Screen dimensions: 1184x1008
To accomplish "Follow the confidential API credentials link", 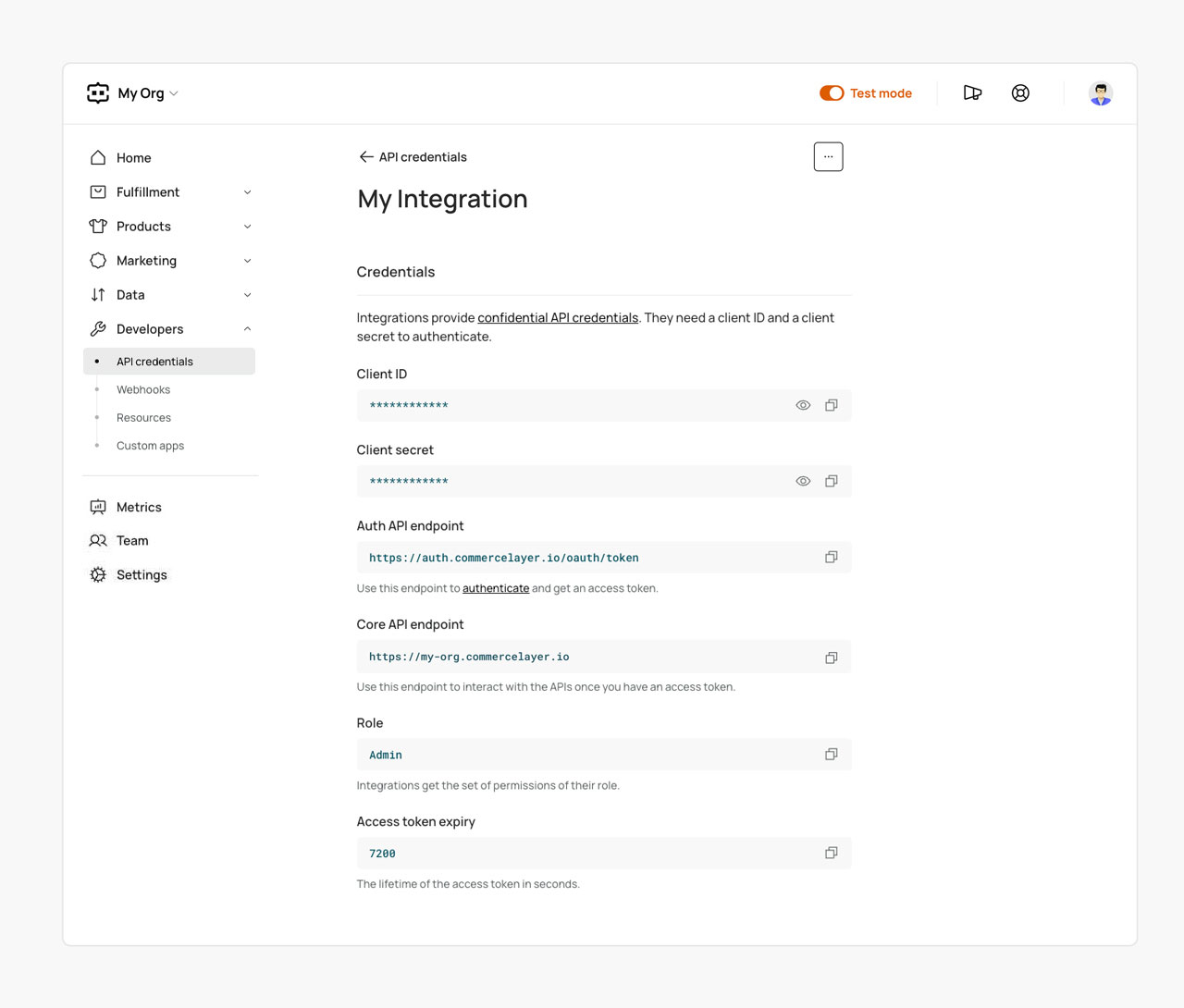I will click(558, 318).
